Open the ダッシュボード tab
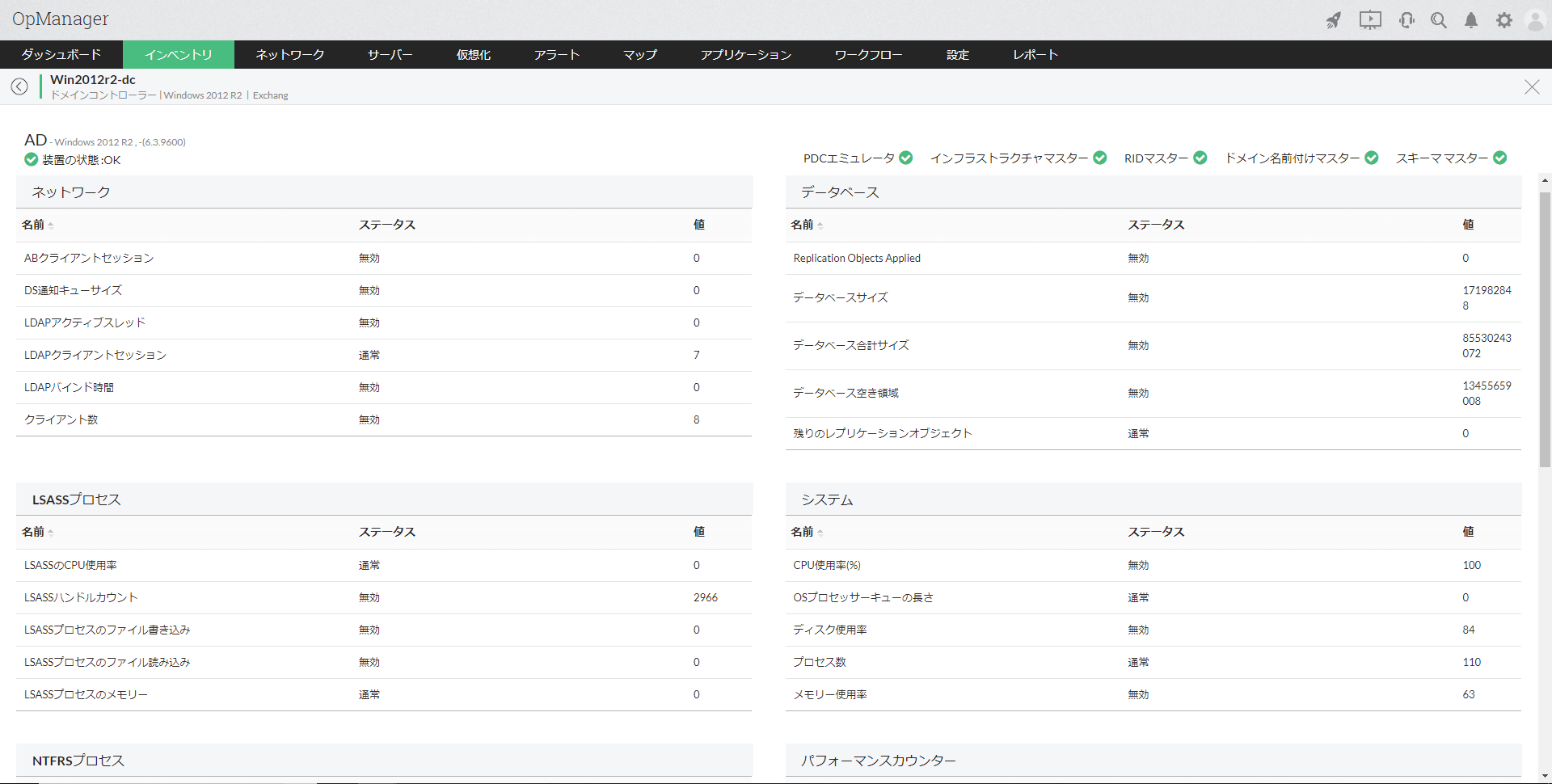This screenshot has width=1552, height=784. (x=61, y=54)
